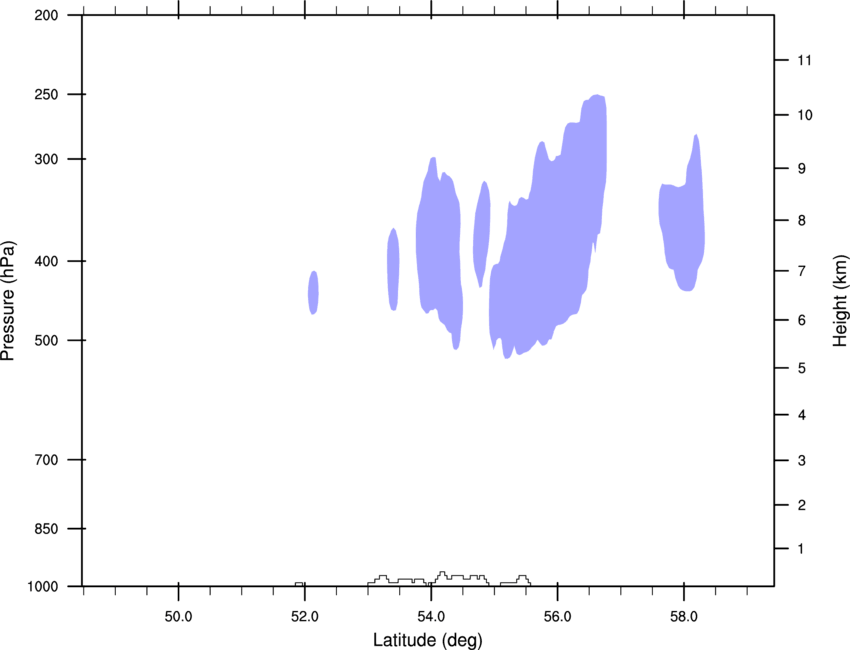Screen dimensions: 850x650
Task: Pick the 2 km height label
Action: [x=802, y=505]
